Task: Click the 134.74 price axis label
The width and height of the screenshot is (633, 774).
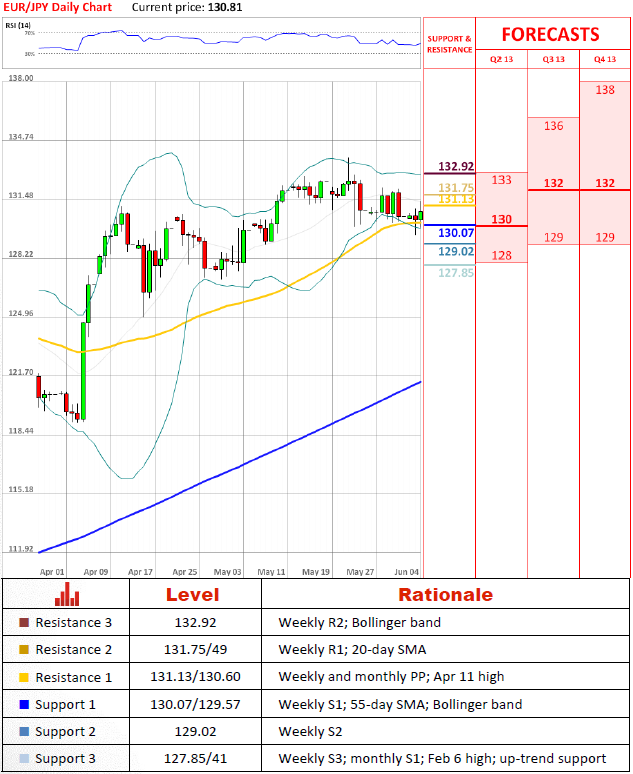Action: click(x=21, y=137)
